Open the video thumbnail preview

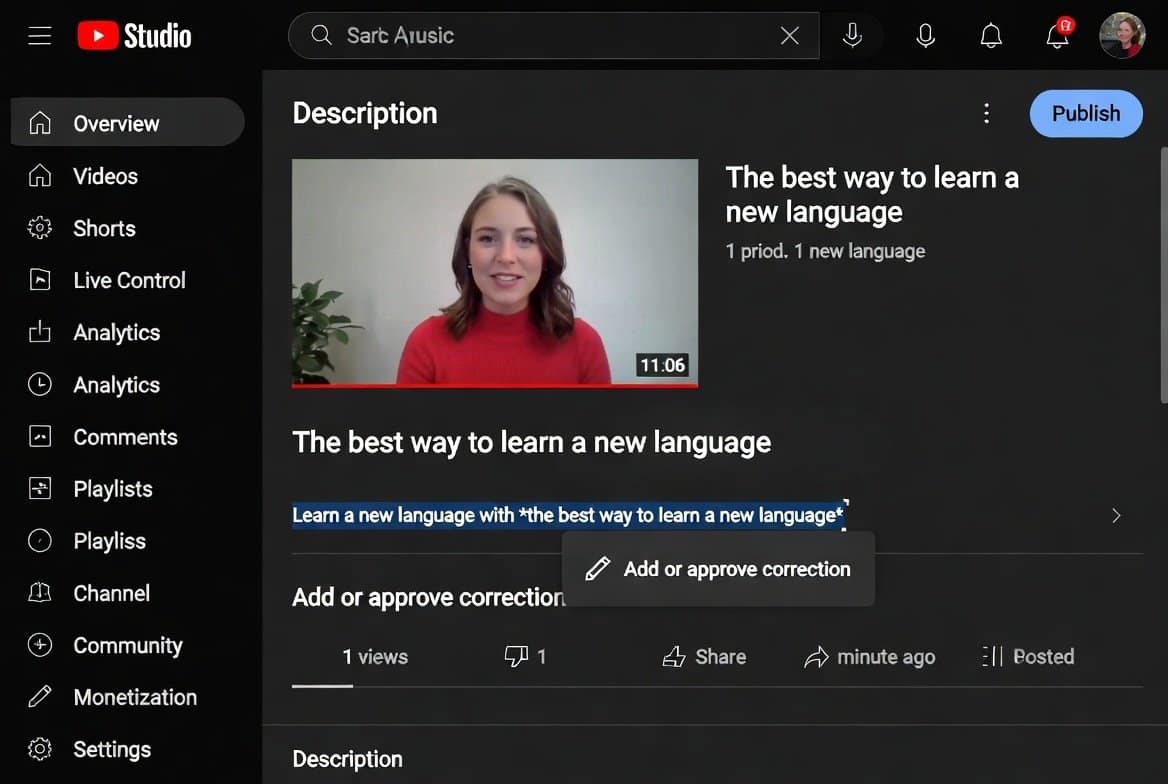coord(494,272)
